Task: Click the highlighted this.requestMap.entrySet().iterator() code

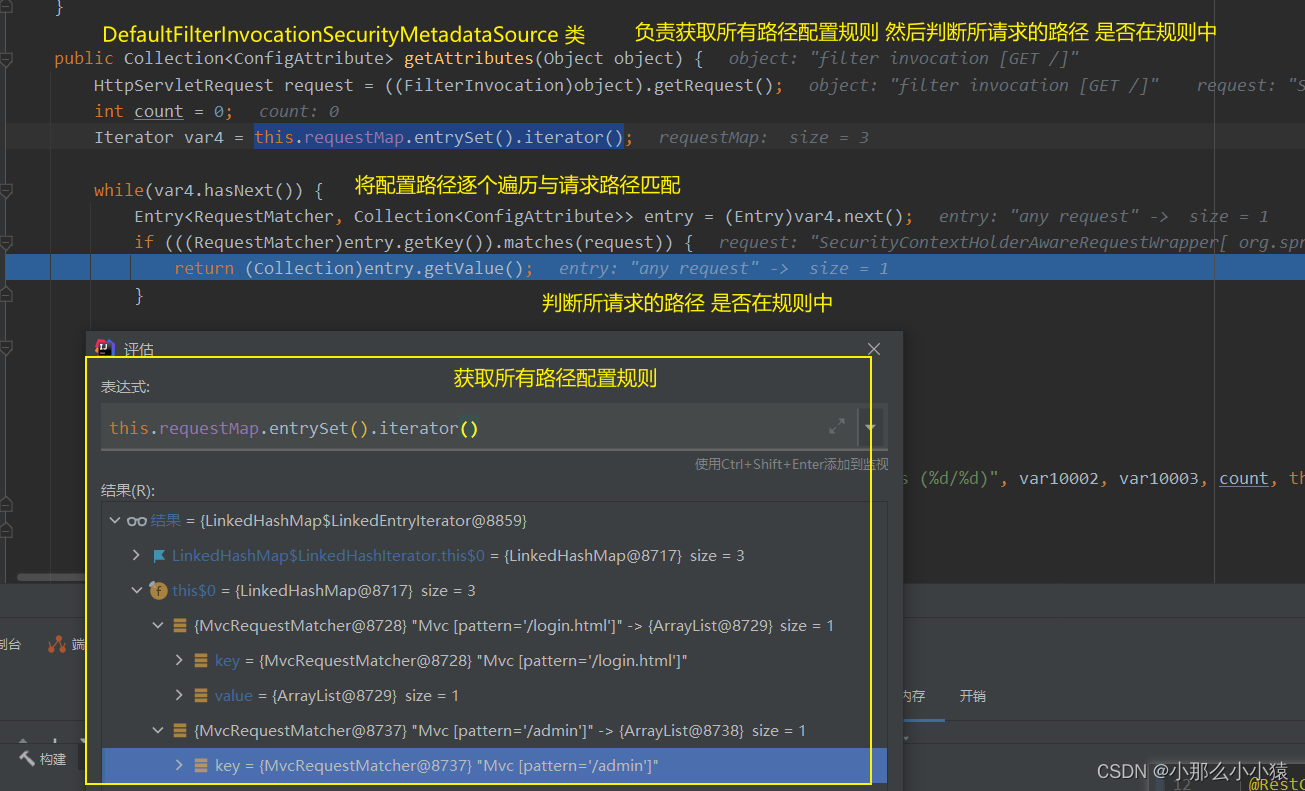Action: (439, 137)
